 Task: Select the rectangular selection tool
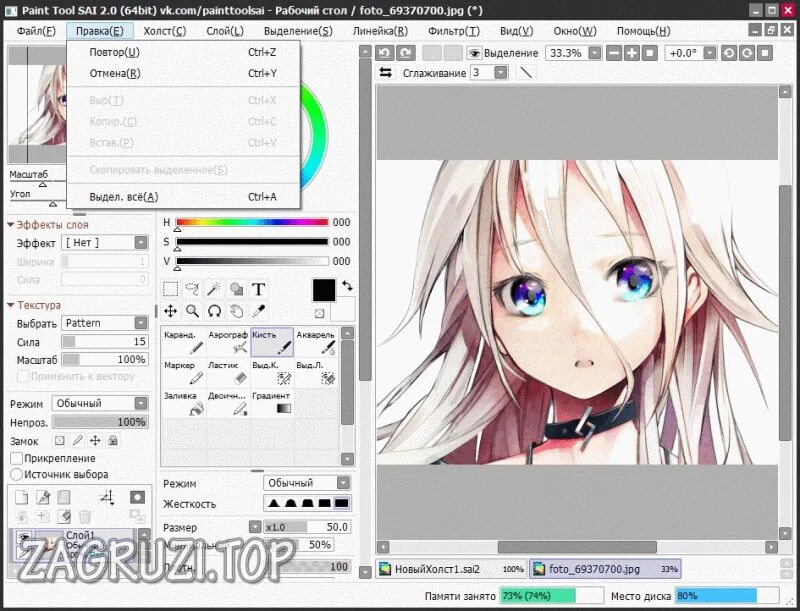[170, 289]
